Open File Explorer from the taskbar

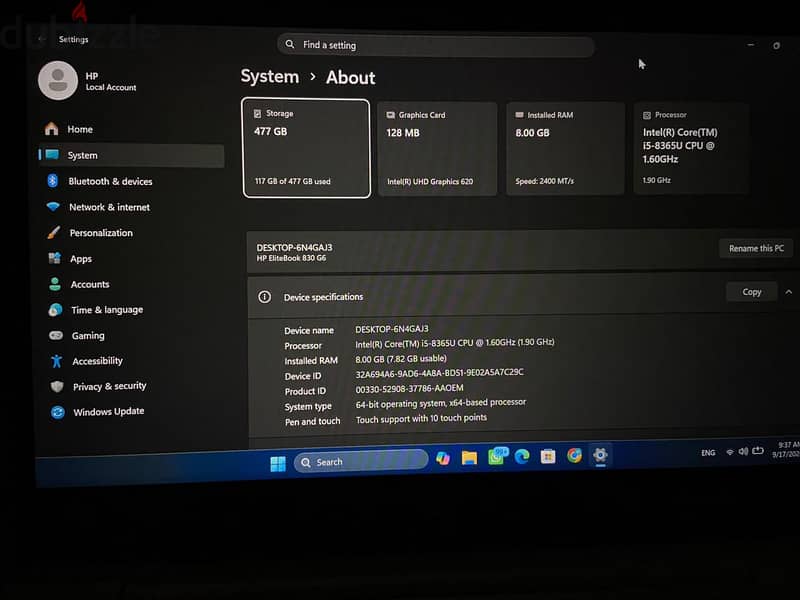click(469, 457)
